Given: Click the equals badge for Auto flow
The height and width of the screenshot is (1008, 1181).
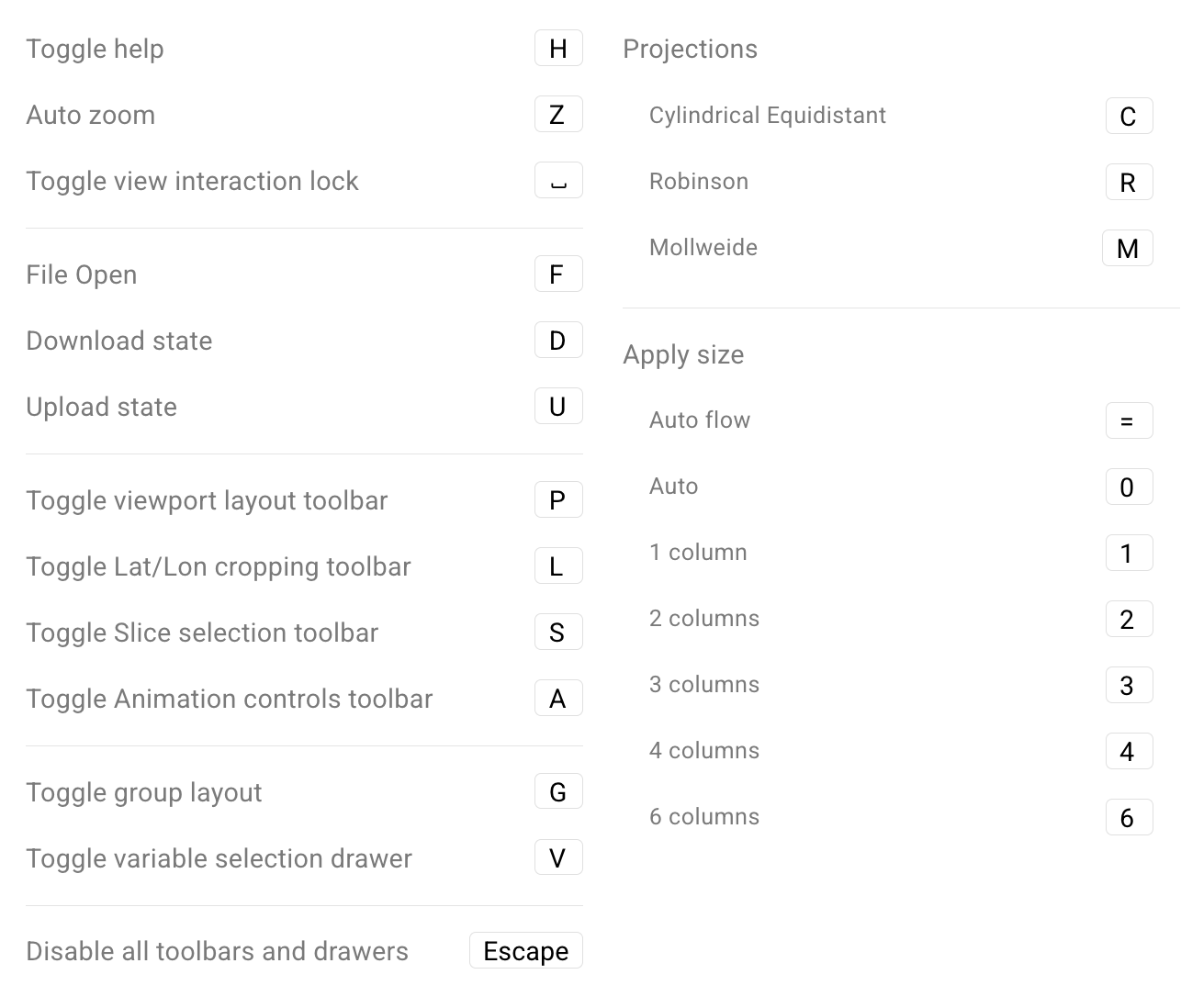Looking at the screenshot, I should (x=1129, y=420).
